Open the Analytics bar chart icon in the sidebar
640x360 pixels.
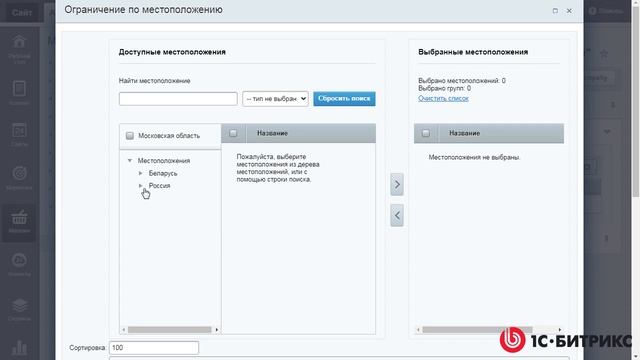[x=19, y=347]
